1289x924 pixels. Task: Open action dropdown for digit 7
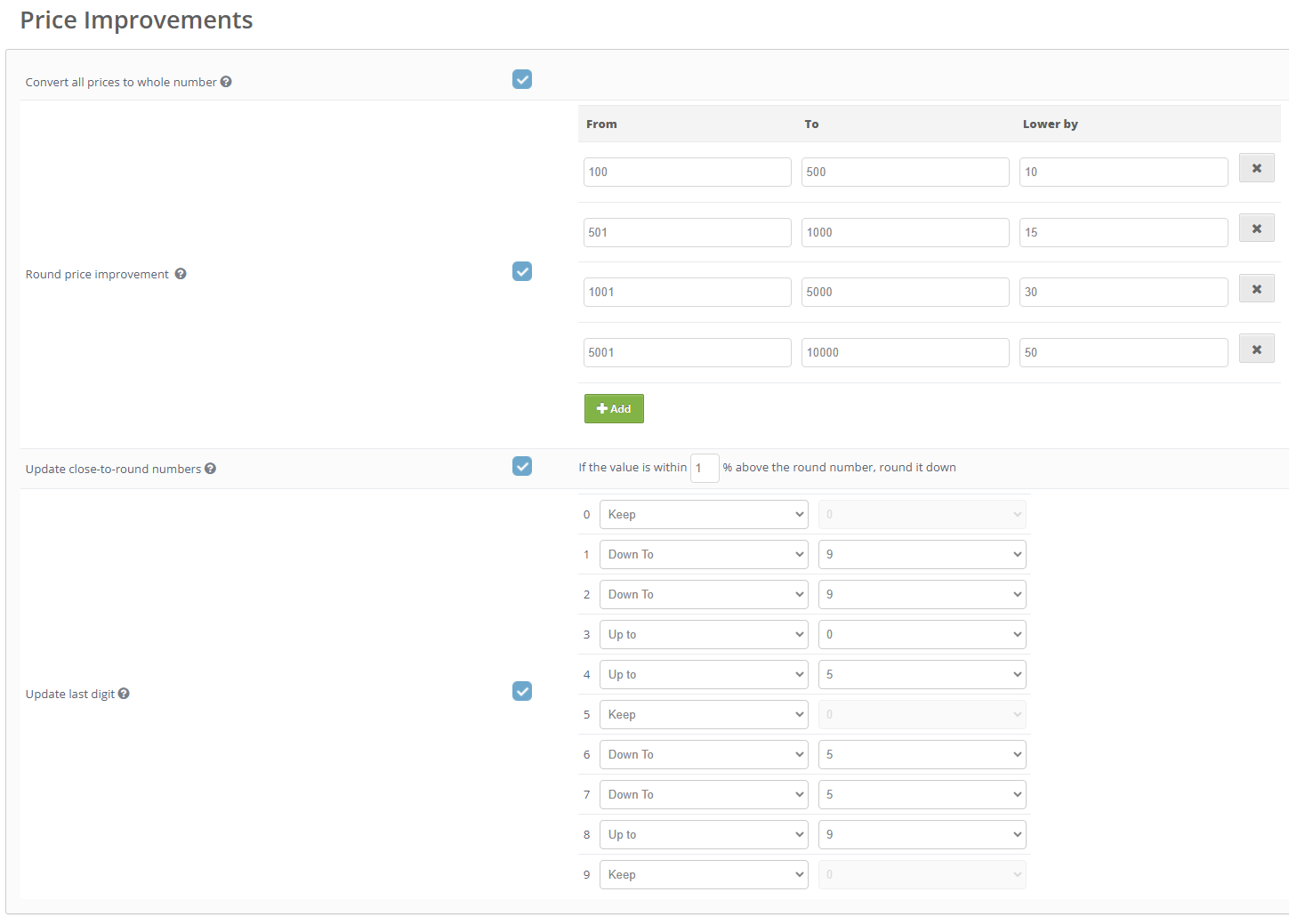pos(704,794)
